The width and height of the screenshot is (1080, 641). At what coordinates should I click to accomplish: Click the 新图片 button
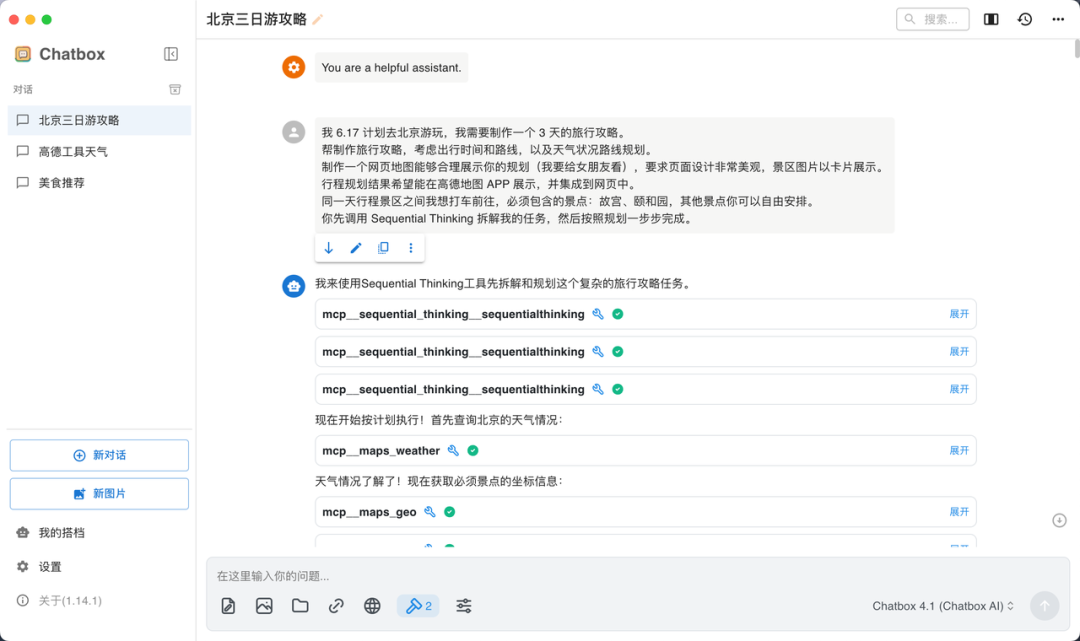pos(98,493)
